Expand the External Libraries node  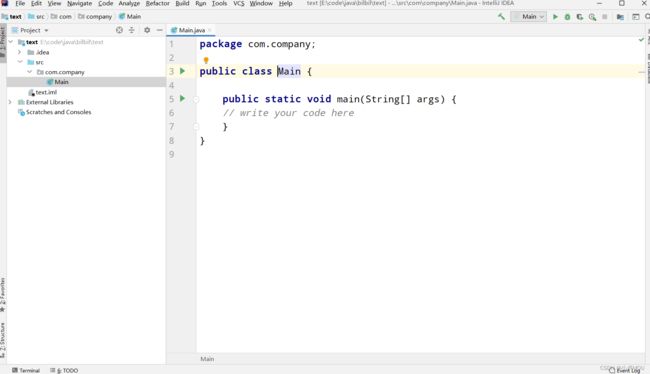tap(10, 102)
